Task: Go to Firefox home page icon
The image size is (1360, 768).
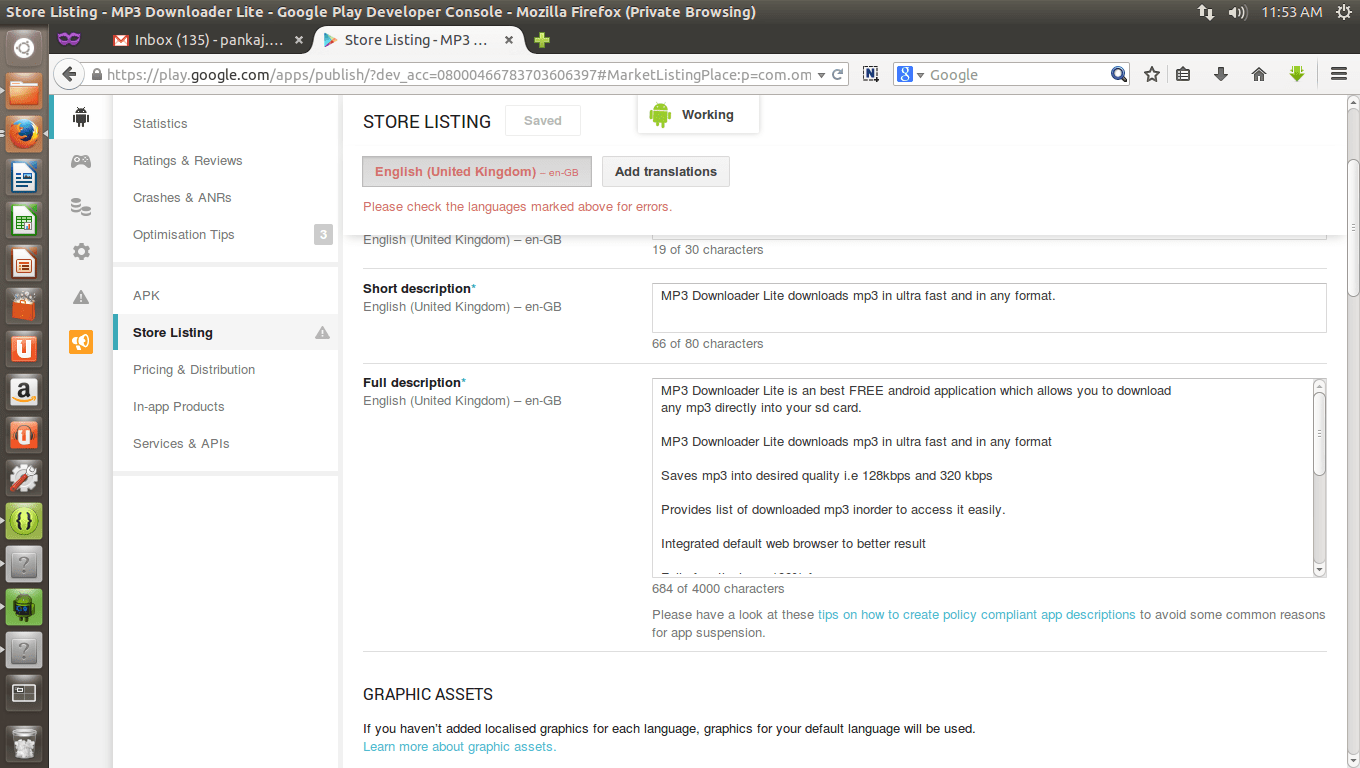Action: [1259, 74]
